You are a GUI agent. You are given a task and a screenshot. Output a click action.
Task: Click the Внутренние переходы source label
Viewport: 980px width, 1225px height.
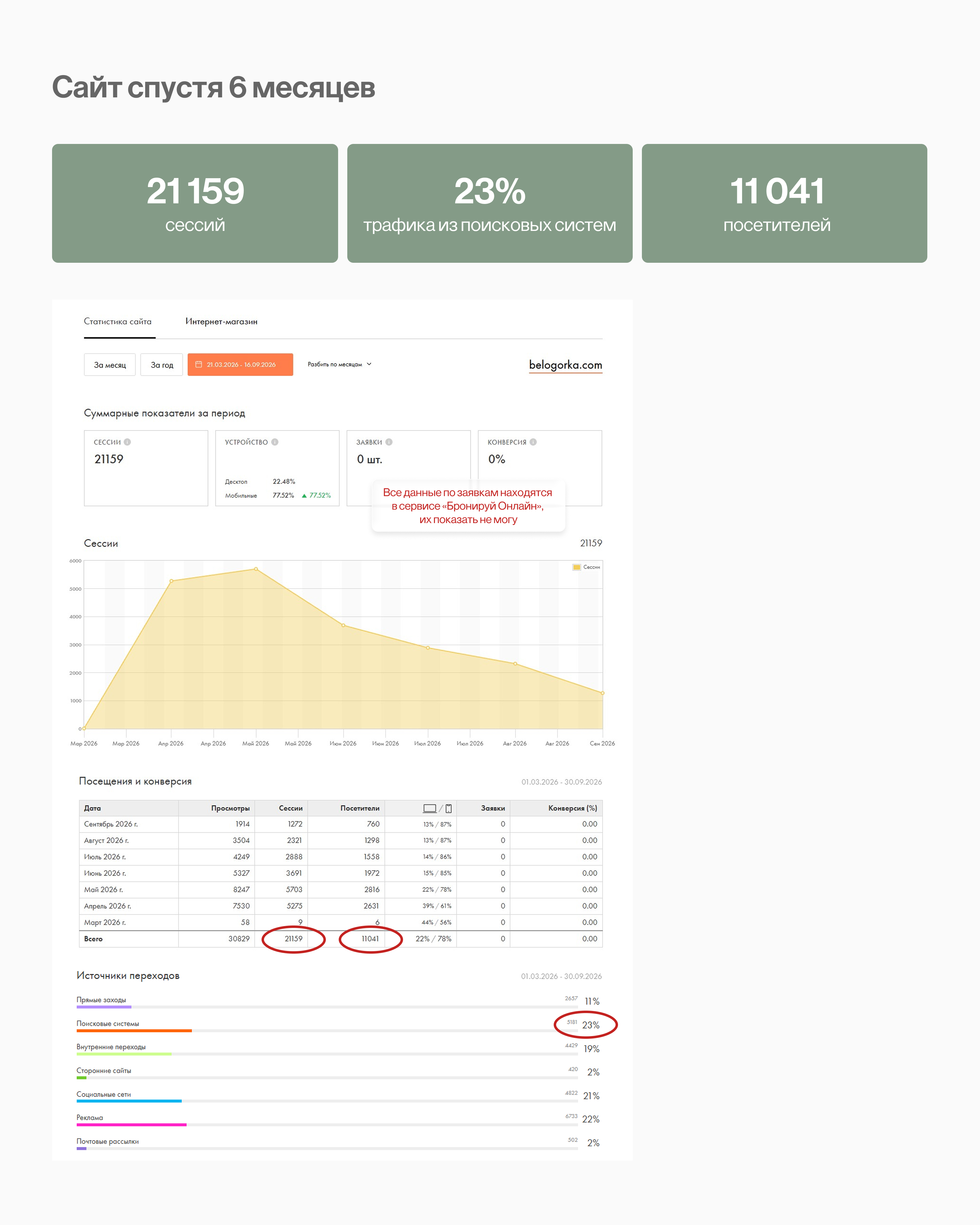click(x=111, y=1046)
